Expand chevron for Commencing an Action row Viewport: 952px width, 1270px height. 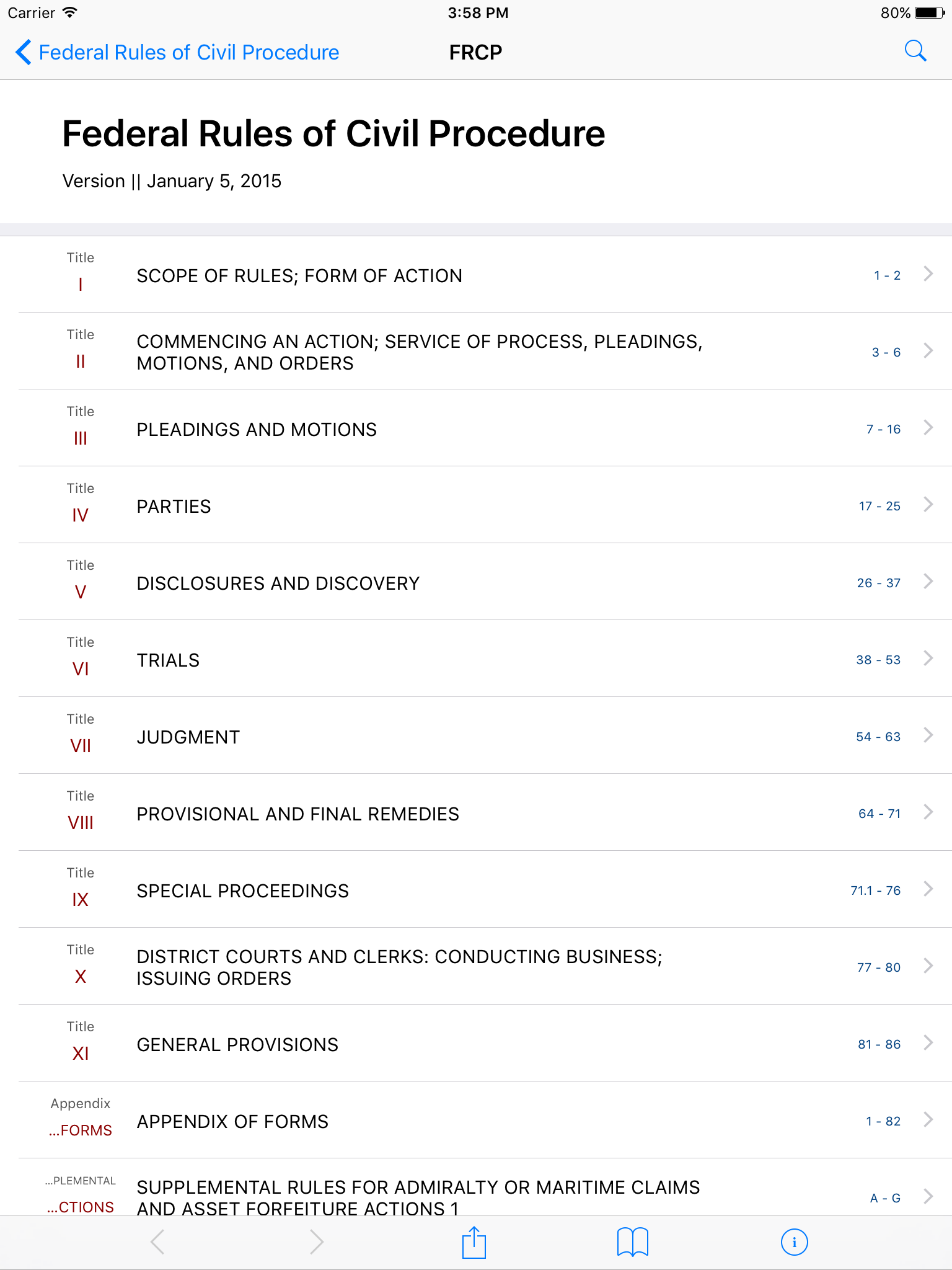tap(928, 350)
